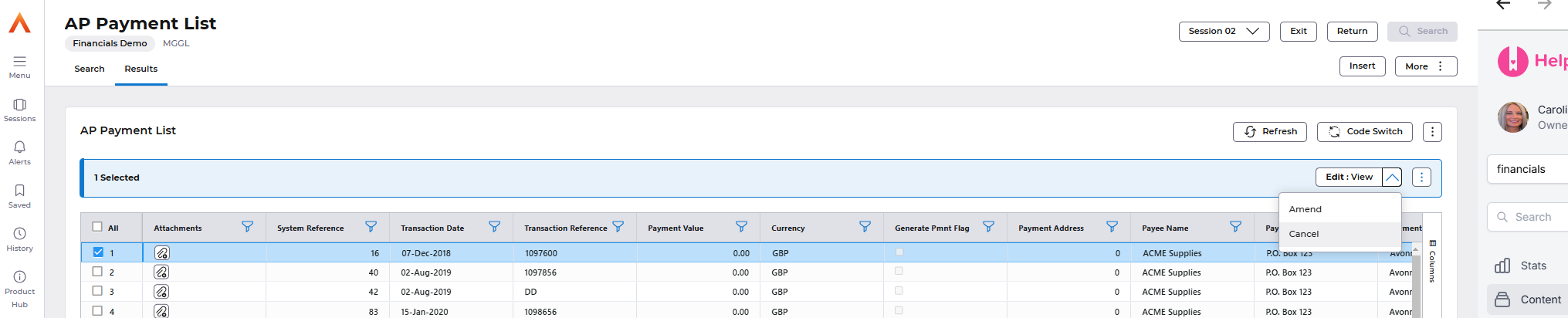
Task: Check the row 3 checkbox
Action: 97,291
